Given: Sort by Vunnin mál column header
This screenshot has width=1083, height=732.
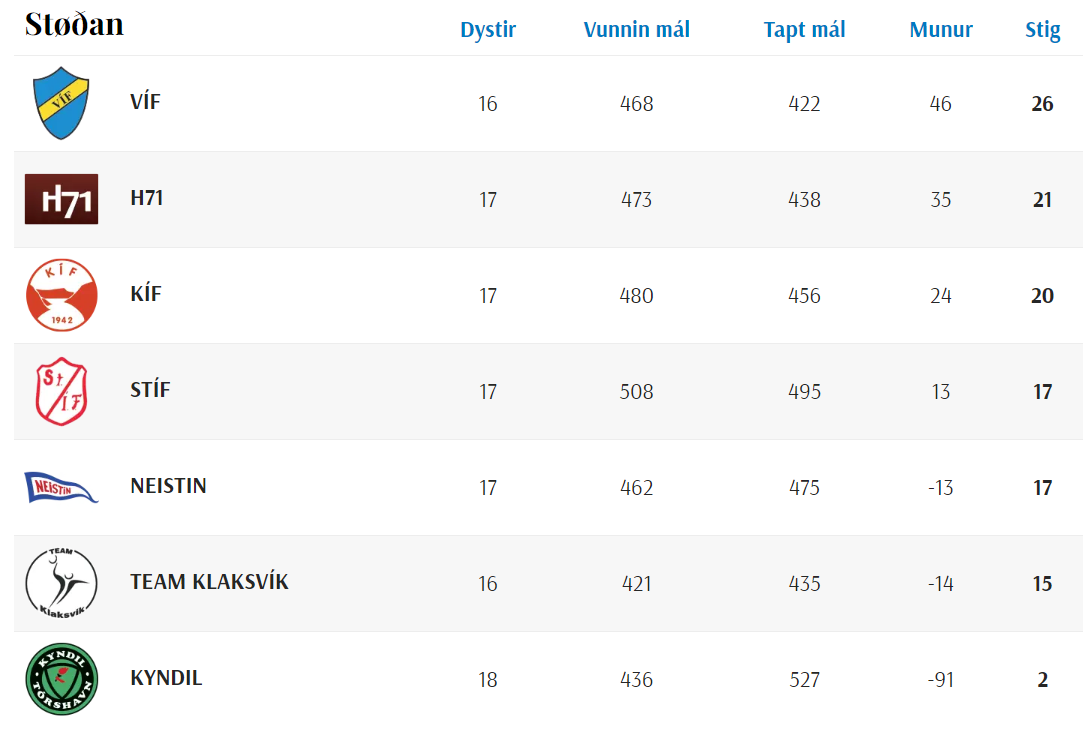Looking at the screenshot, I should (x=636, y=30).
